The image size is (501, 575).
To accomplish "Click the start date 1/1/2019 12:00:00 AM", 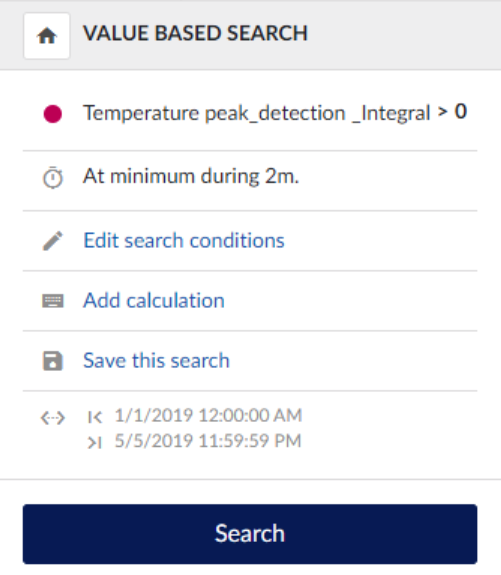I will pos(208,415).
